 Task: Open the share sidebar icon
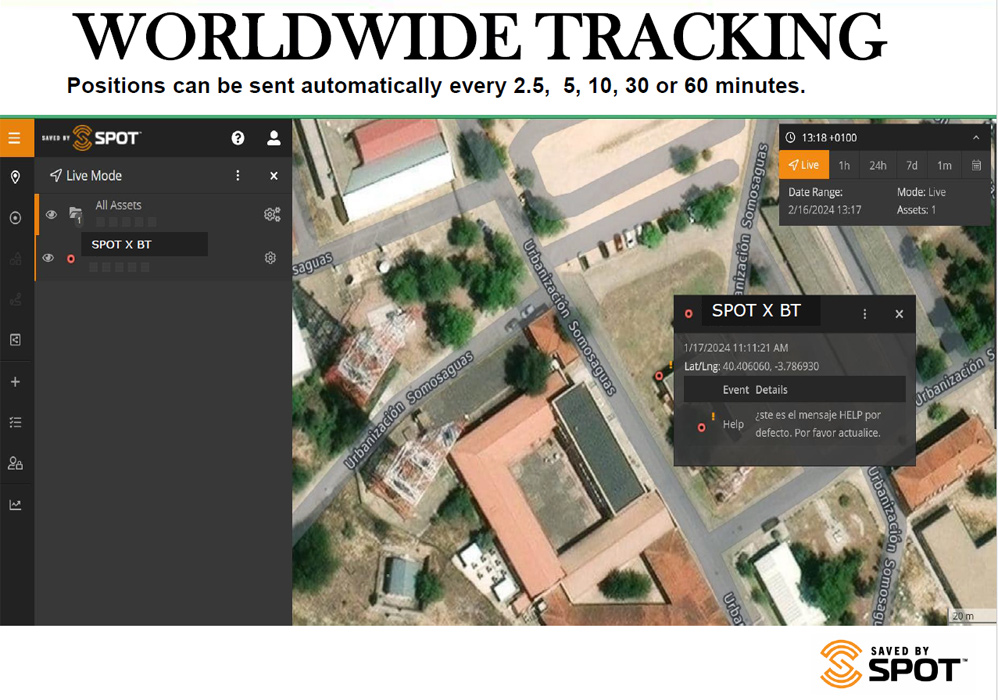click(15, 340)
